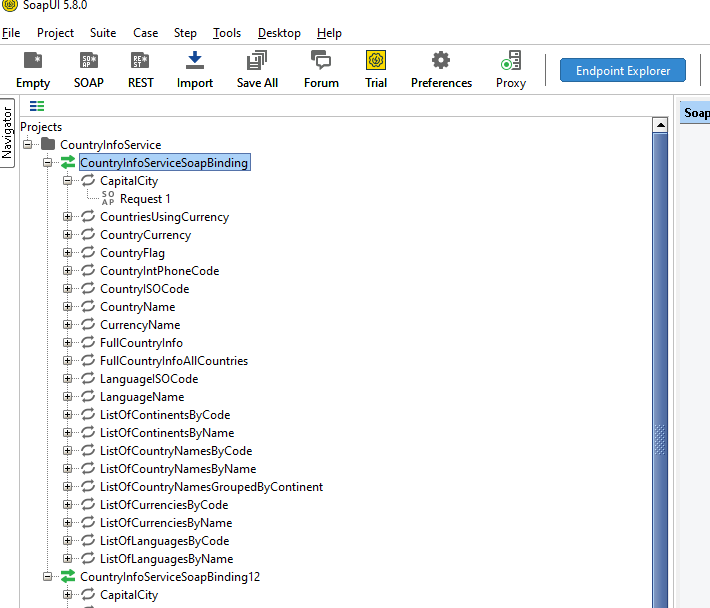Open the Proxy toolbar icon
The image size is (710, 608).
[511, 70]
